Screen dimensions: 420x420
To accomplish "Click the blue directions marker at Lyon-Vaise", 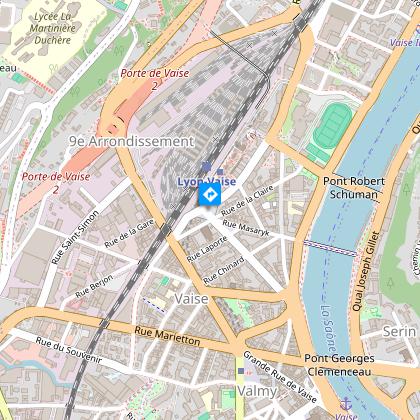I will 210,194.
